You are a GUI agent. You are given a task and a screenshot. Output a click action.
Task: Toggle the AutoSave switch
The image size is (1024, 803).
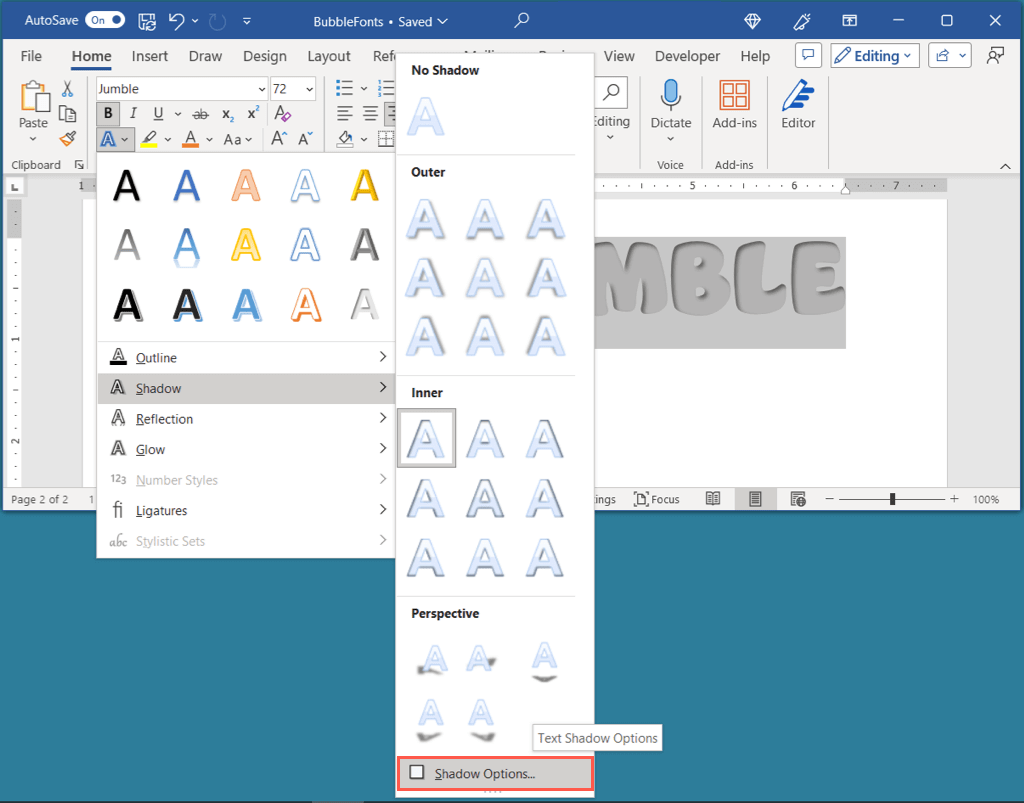tap(105, 20)
